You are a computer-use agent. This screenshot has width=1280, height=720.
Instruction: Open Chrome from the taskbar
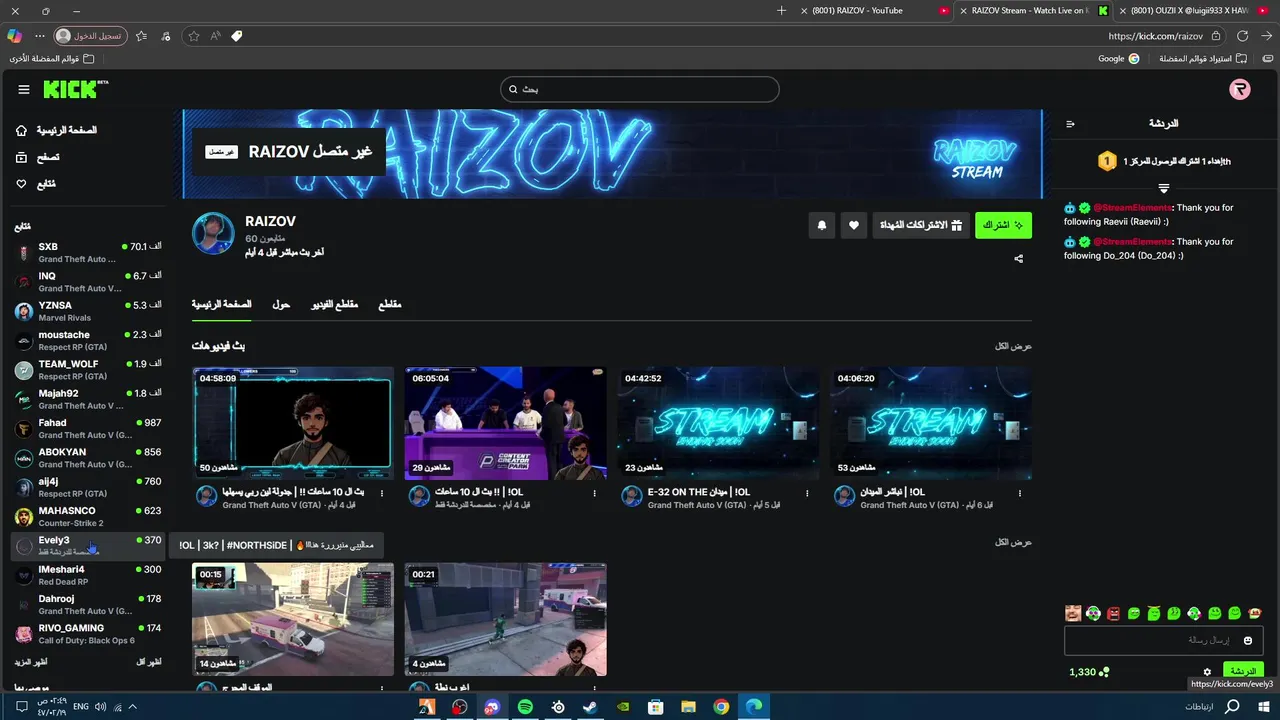coord(721,707)
